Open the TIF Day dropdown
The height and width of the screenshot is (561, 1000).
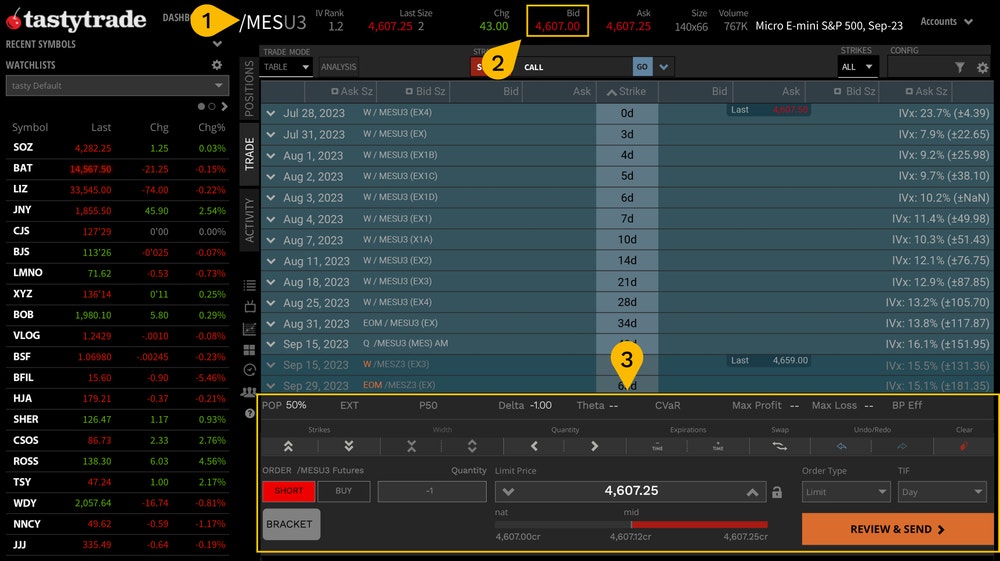[942, 492]
